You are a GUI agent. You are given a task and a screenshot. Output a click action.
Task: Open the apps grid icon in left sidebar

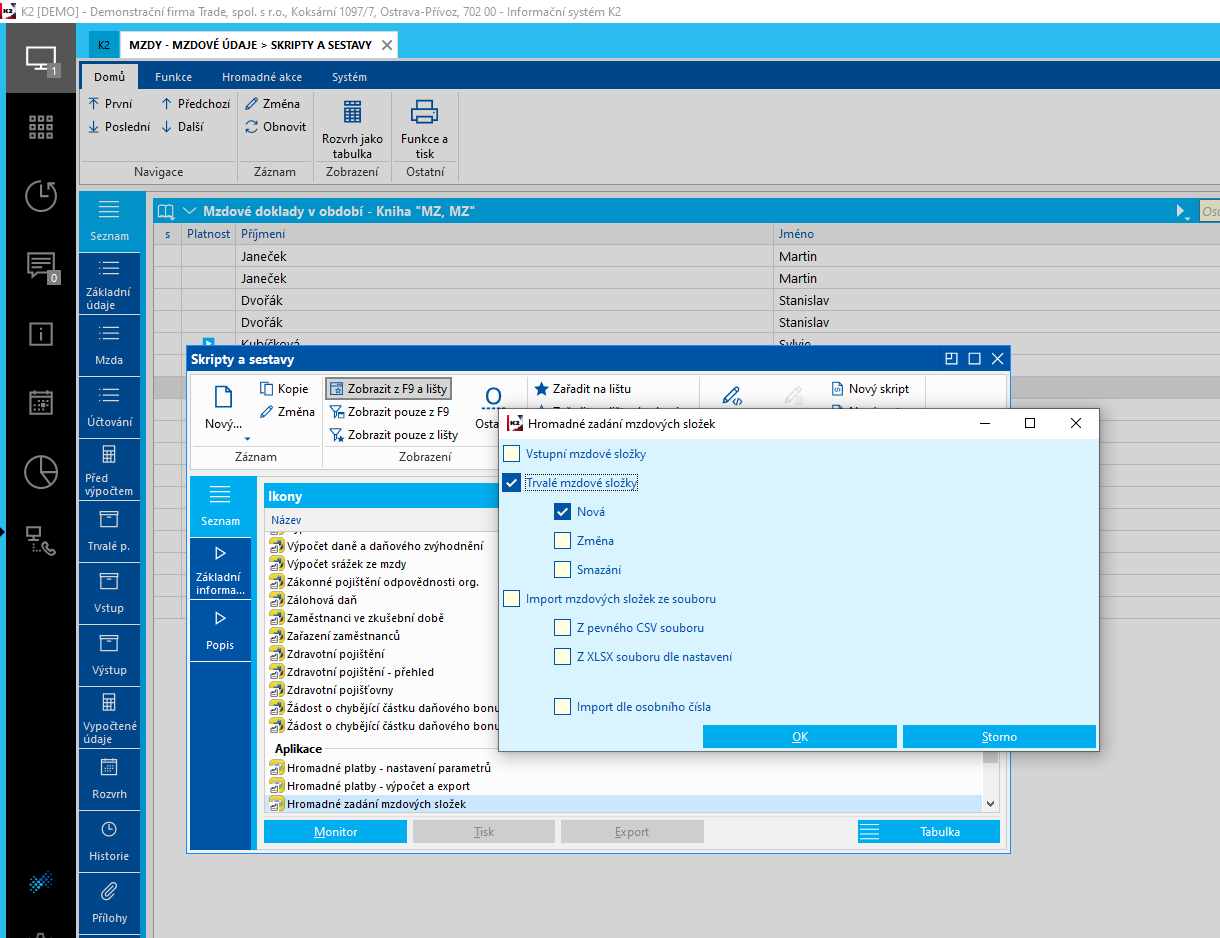coord(41,127)
